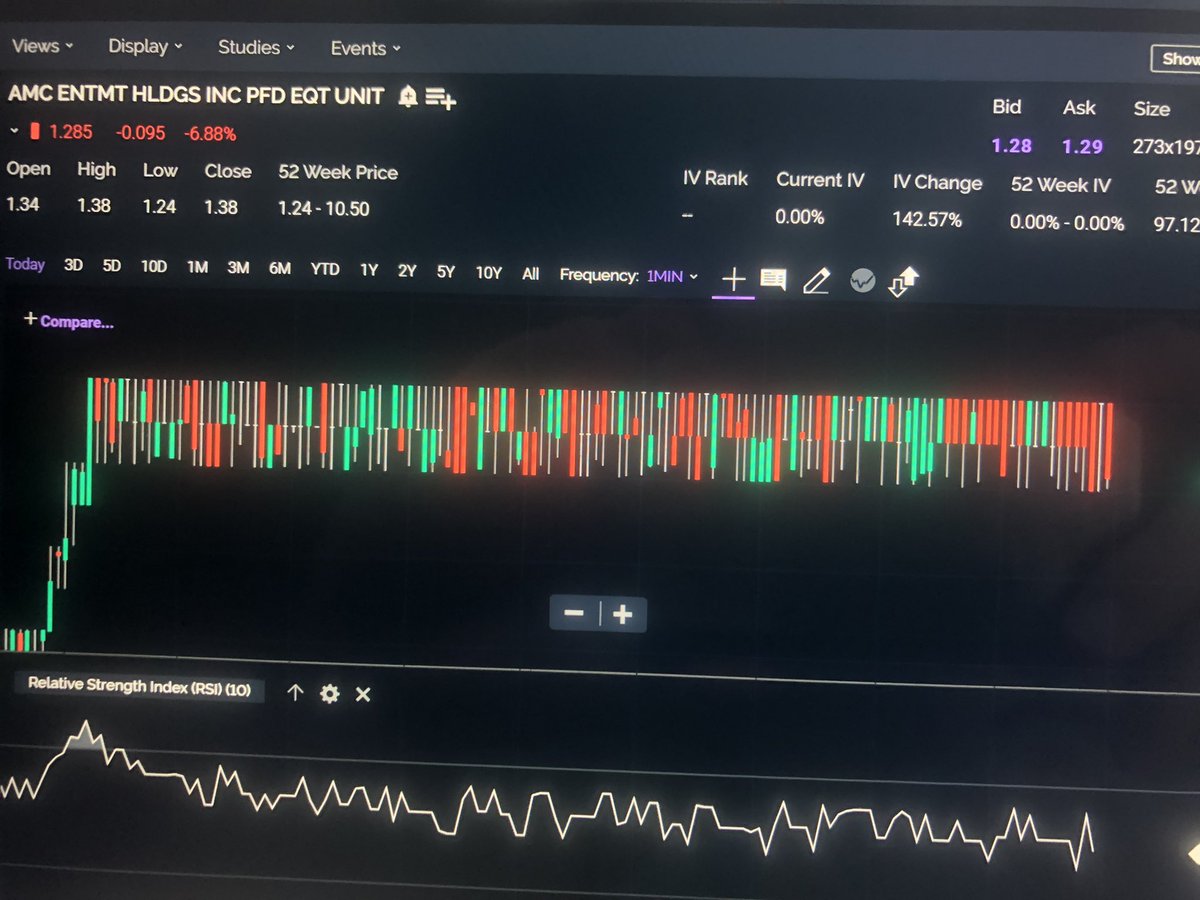Click the chart notes/annotations icon

coord(772,280)
